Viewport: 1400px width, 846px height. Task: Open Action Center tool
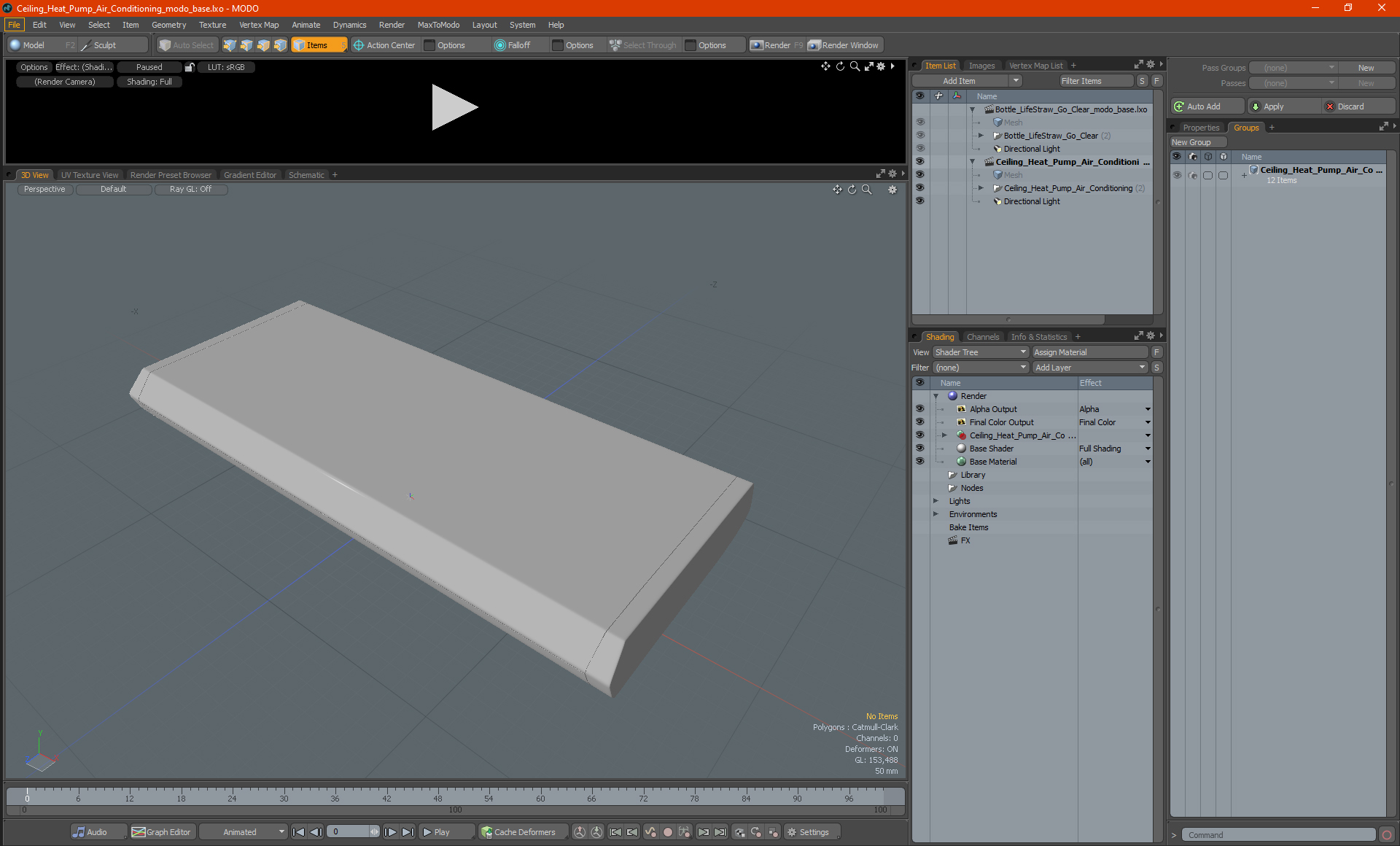384,45
